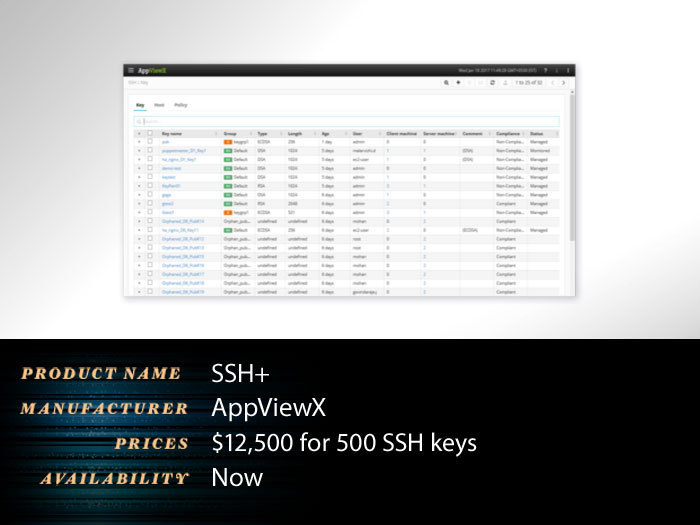Click the scrollbar up arrow
This screenshot has height=525, width=700.
tap(572, 92)
